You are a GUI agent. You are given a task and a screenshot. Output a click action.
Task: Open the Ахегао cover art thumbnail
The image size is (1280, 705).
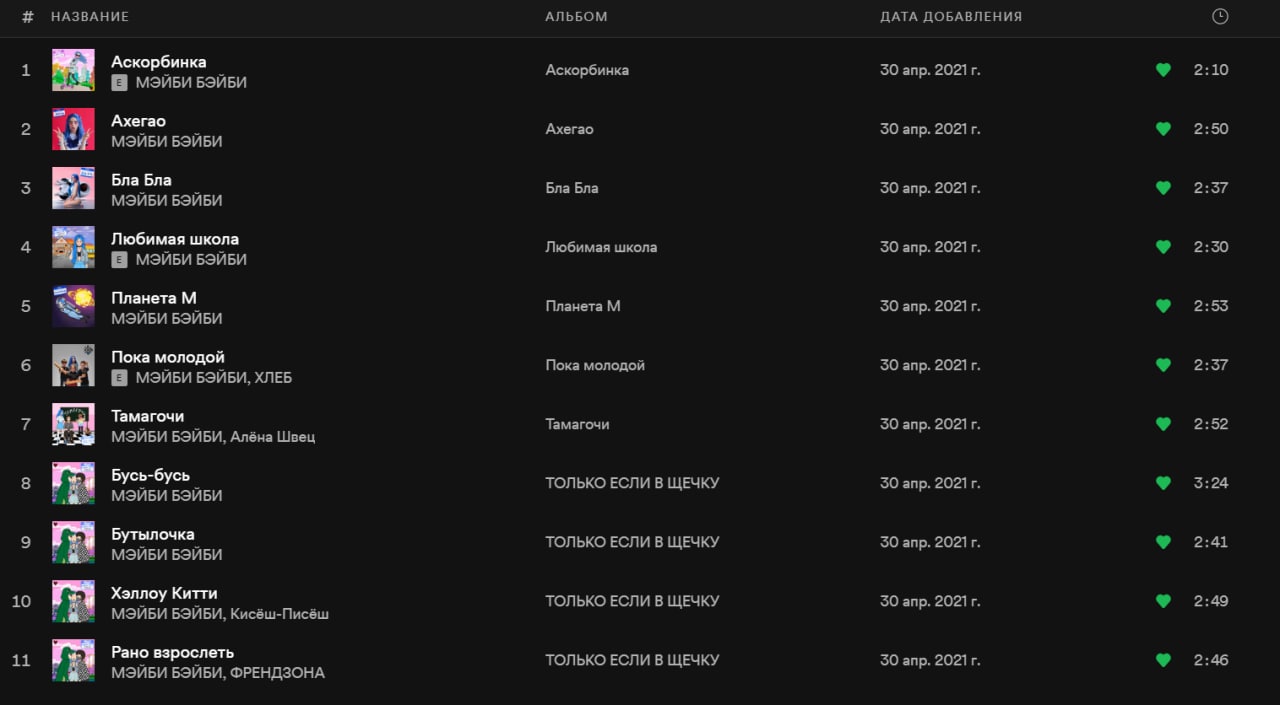click(x=73, y=129)
